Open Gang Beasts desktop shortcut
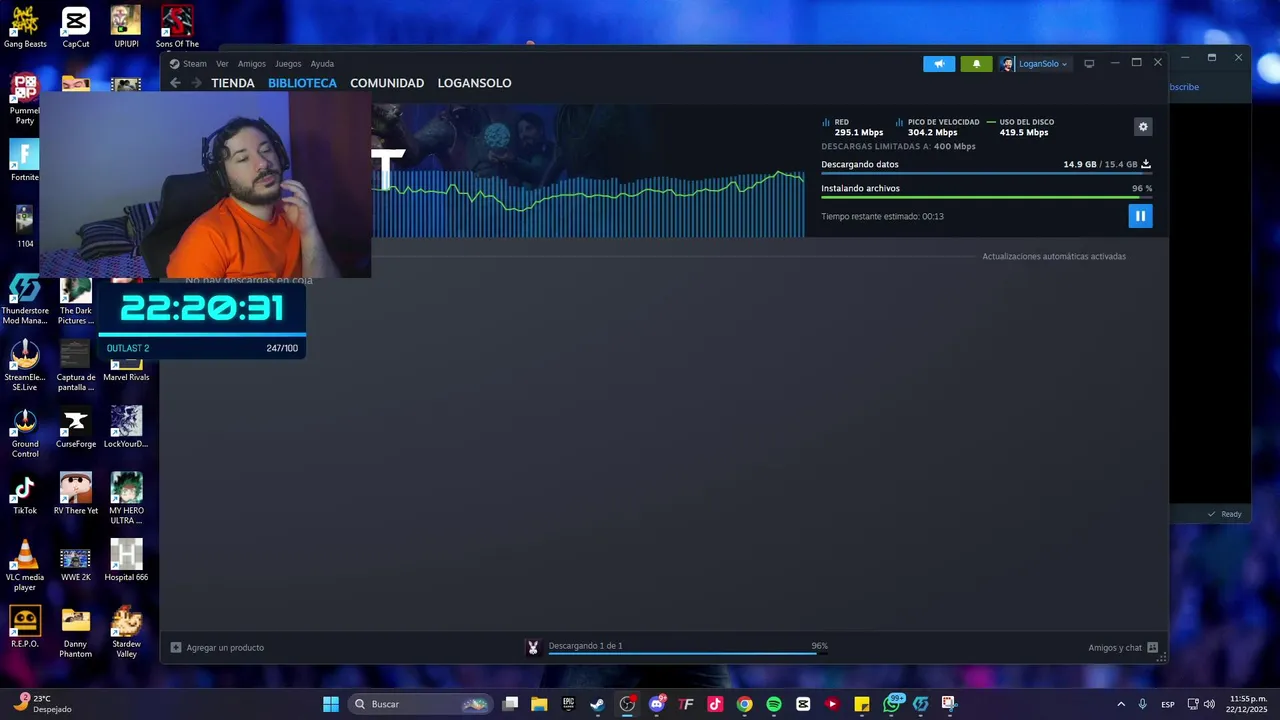This screenshot has height=720, width=1280. tap(25, 27)
